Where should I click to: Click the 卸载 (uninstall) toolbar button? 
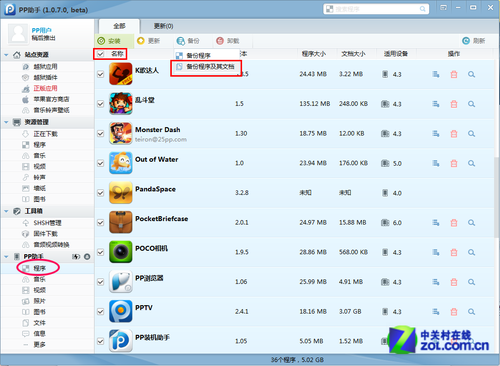(228, 41)
